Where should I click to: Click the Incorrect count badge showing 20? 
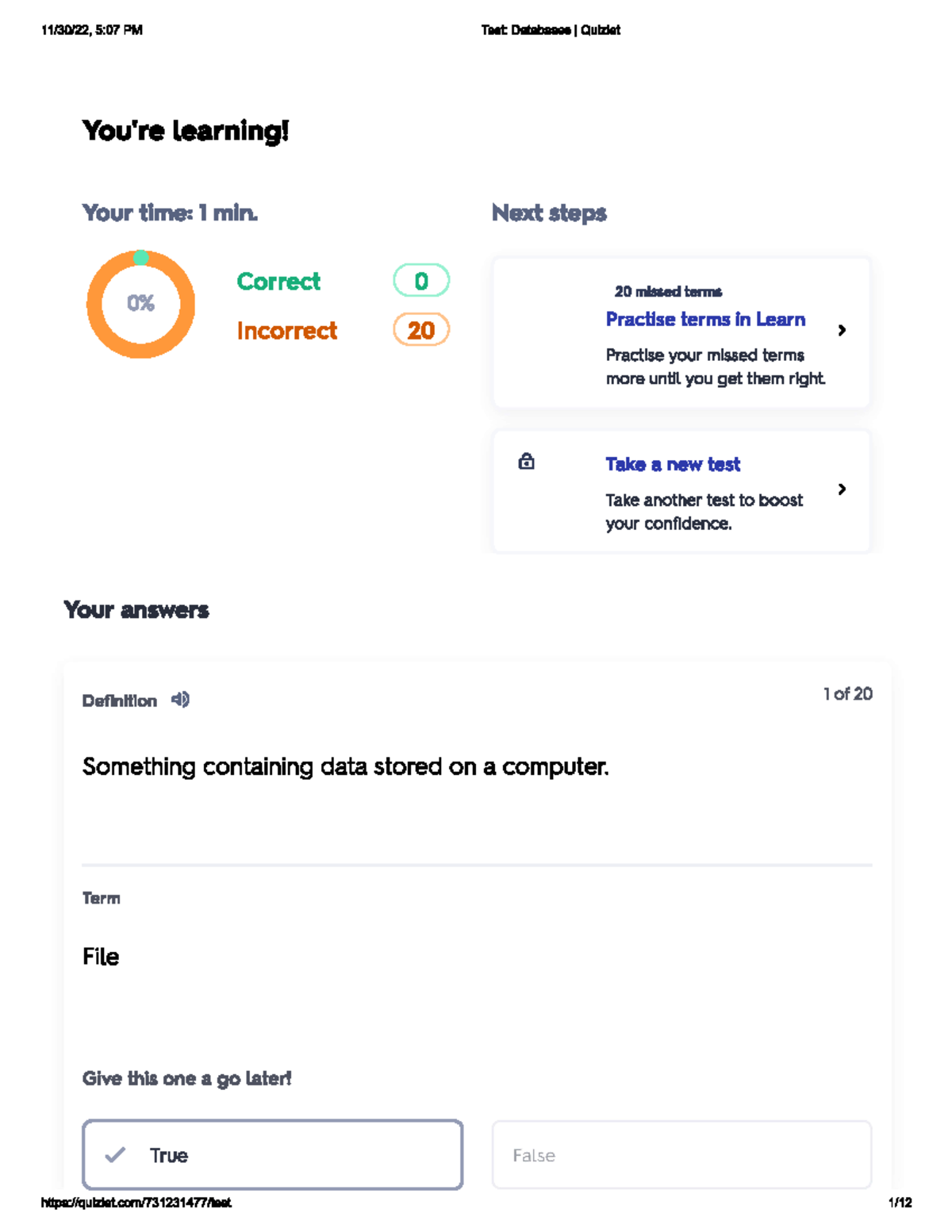pos(421,330)
